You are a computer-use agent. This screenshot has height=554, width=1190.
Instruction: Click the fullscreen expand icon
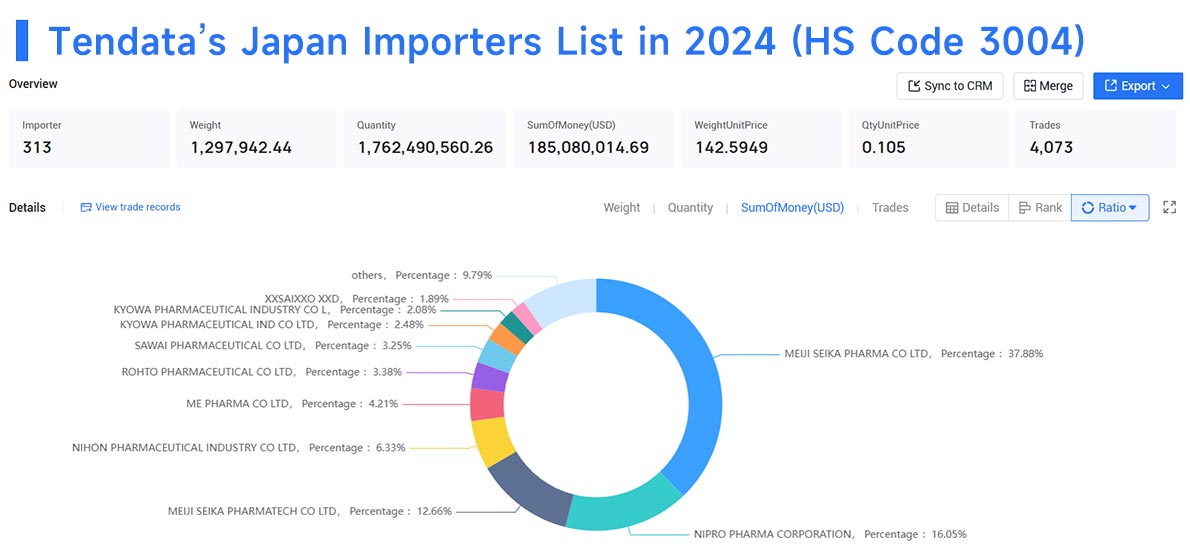pos(1170,207)
